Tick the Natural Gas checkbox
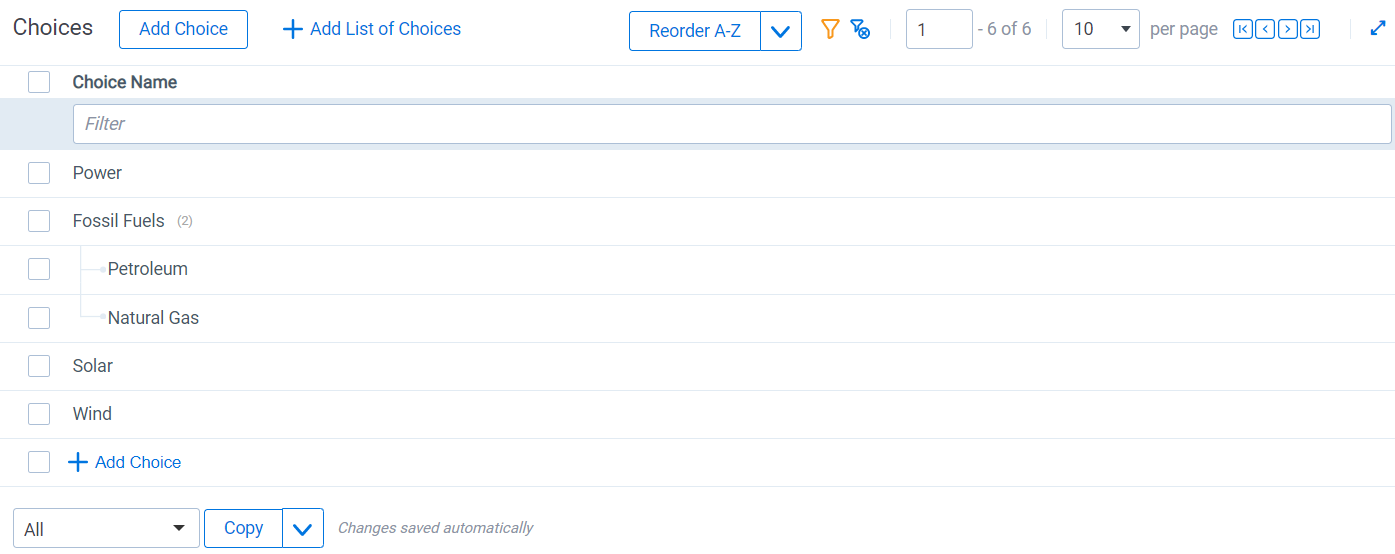 (x=39, y=318)
